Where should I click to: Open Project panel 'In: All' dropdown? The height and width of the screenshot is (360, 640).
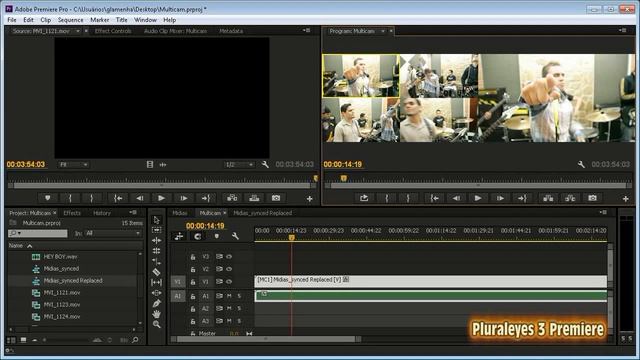[x=113, y=233]
